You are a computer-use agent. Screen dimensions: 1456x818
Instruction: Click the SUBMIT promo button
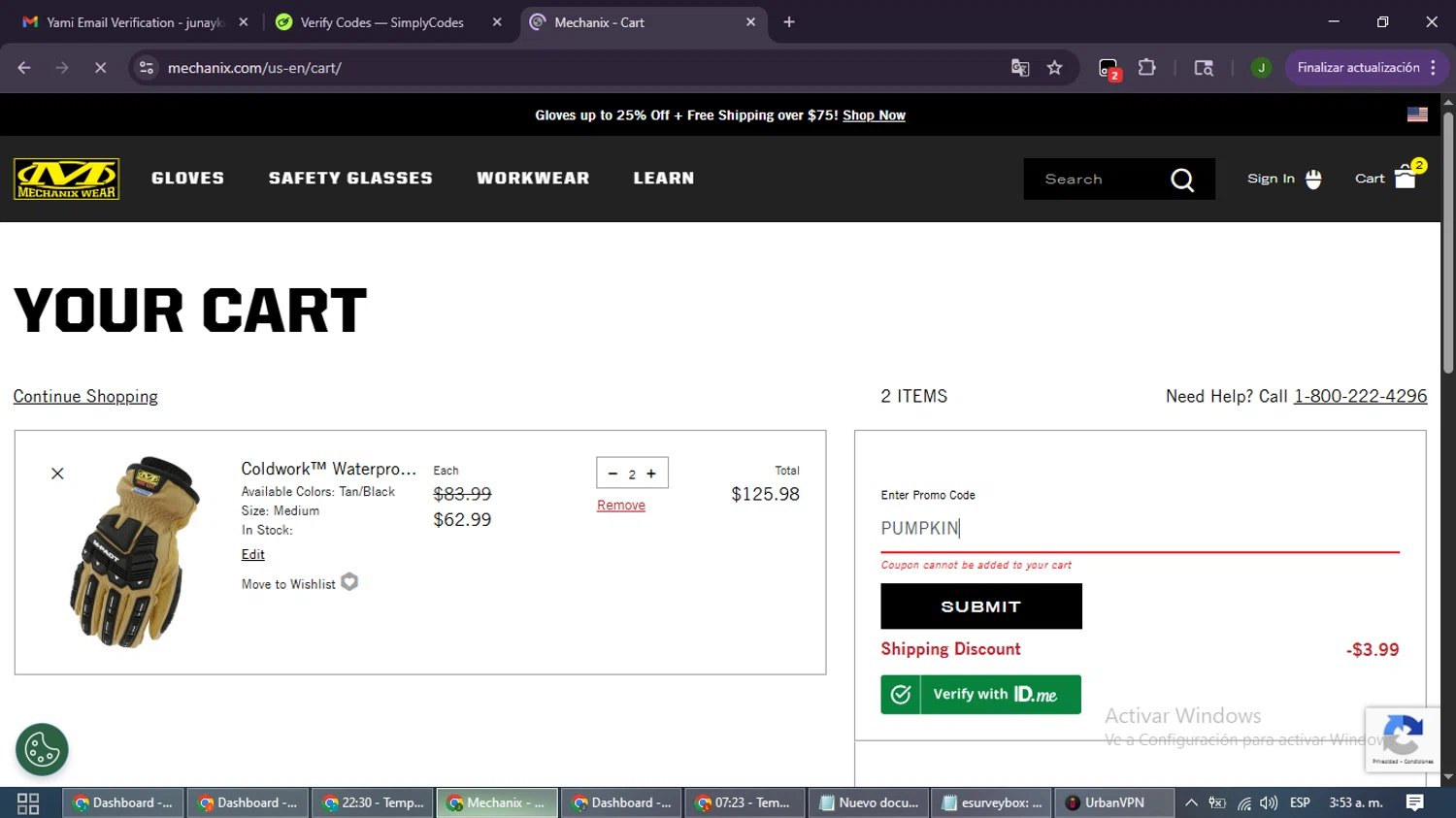coord(981,606)
